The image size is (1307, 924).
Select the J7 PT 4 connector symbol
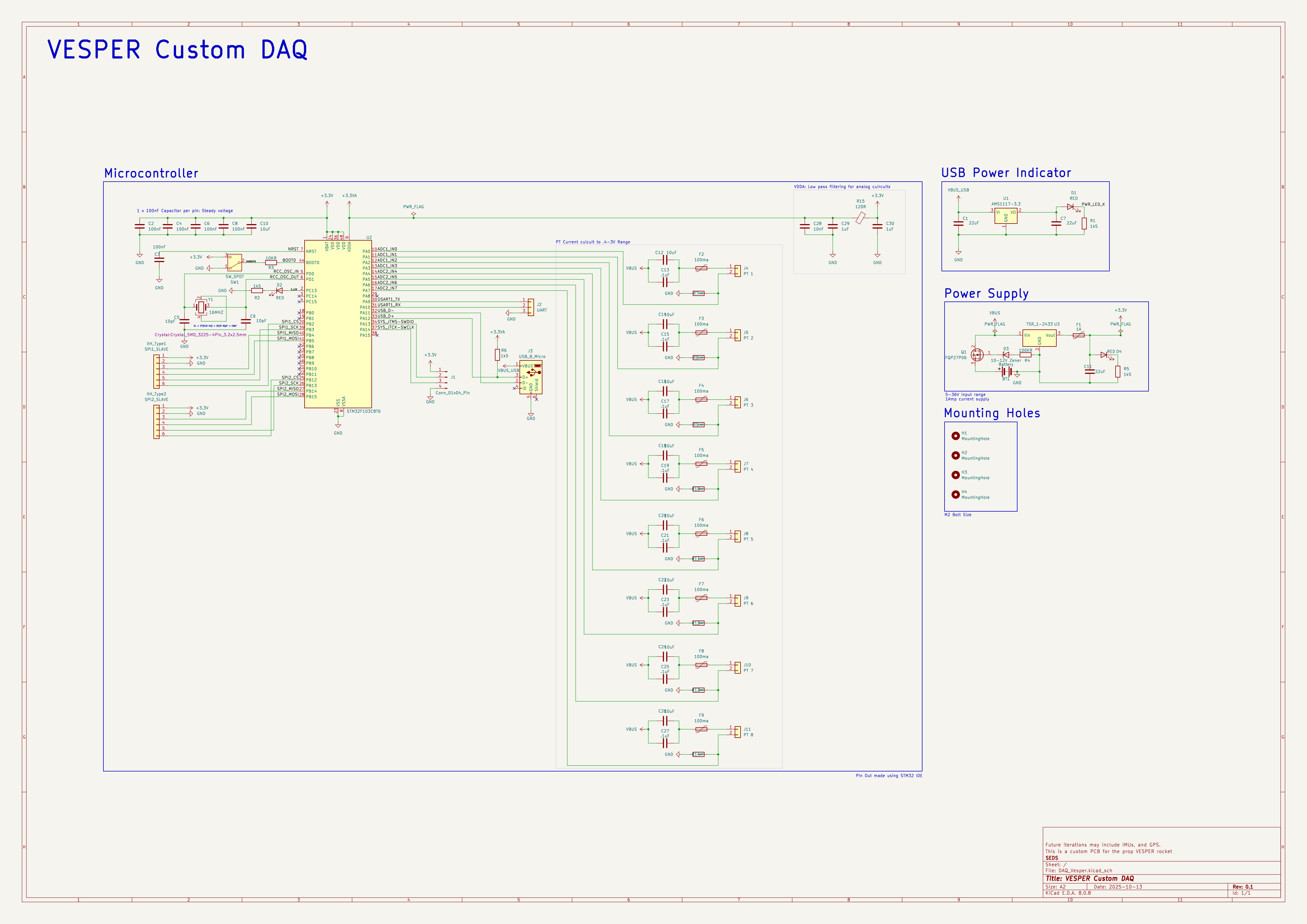pyautogui.click(x=738, y=467)
